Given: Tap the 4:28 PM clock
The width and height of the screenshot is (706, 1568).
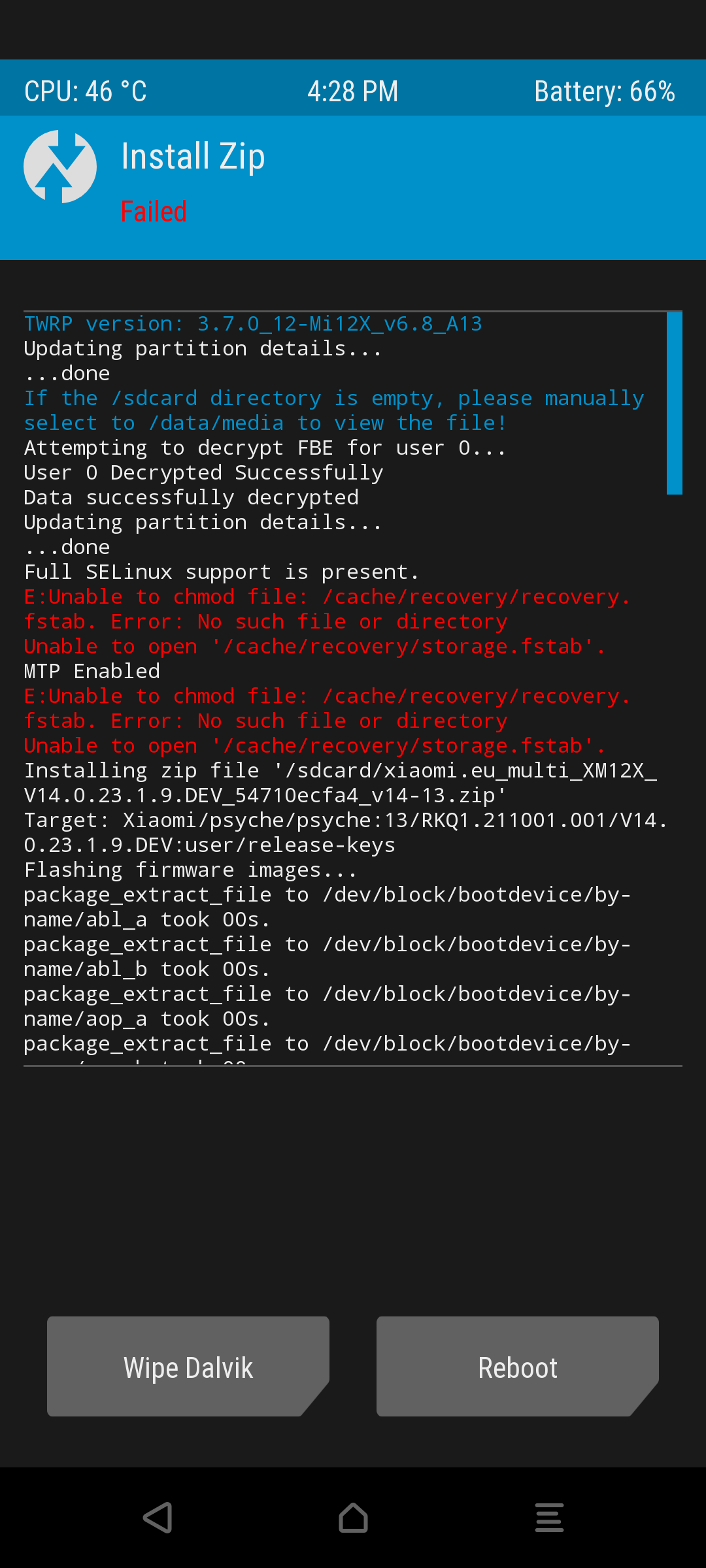Looking at the screenshot, I should (353, 91).
